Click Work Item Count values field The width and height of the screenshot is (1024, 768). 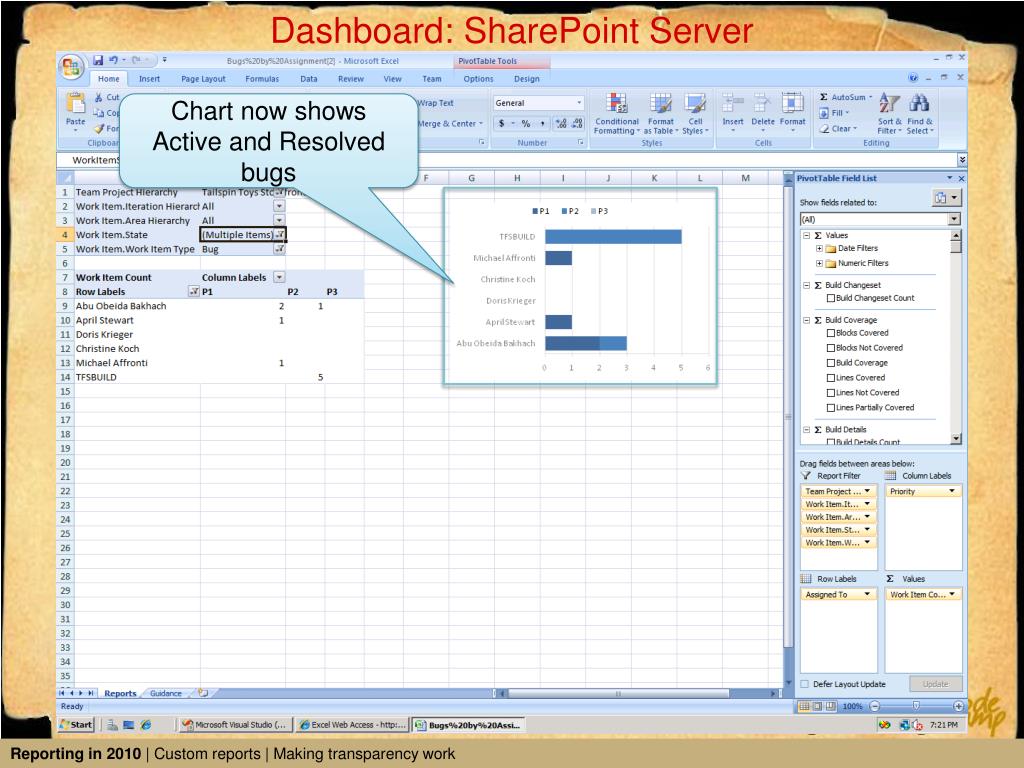coord(923,594)
